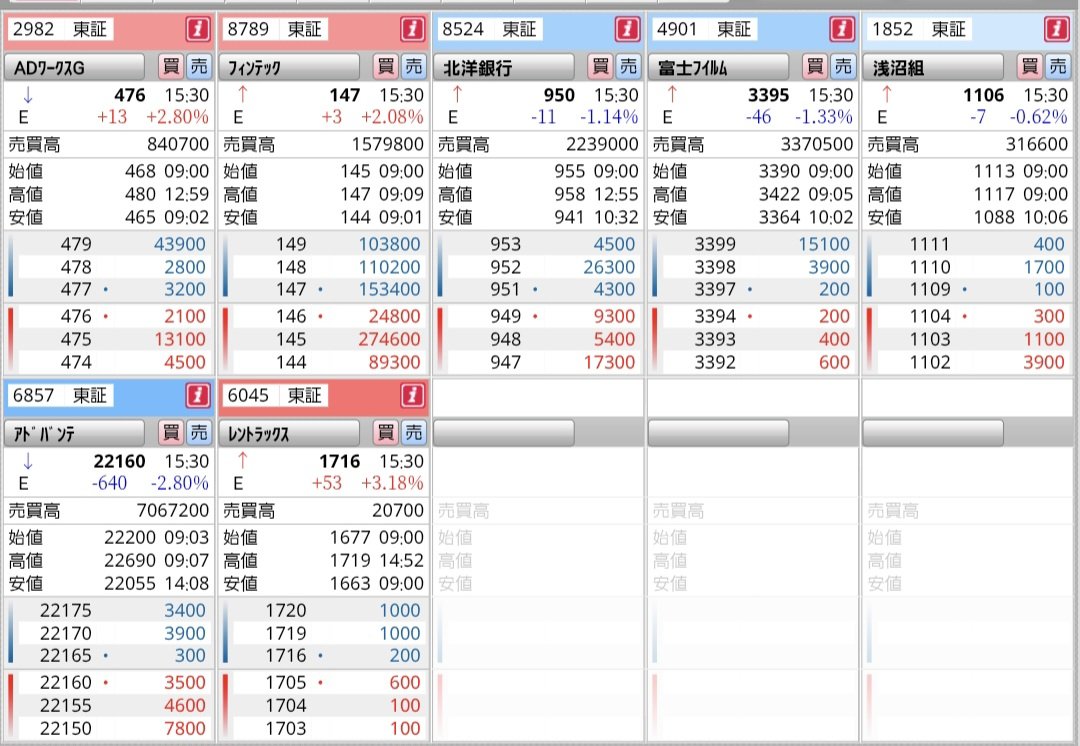Click buy (買) button for ADワークスG

171,67
